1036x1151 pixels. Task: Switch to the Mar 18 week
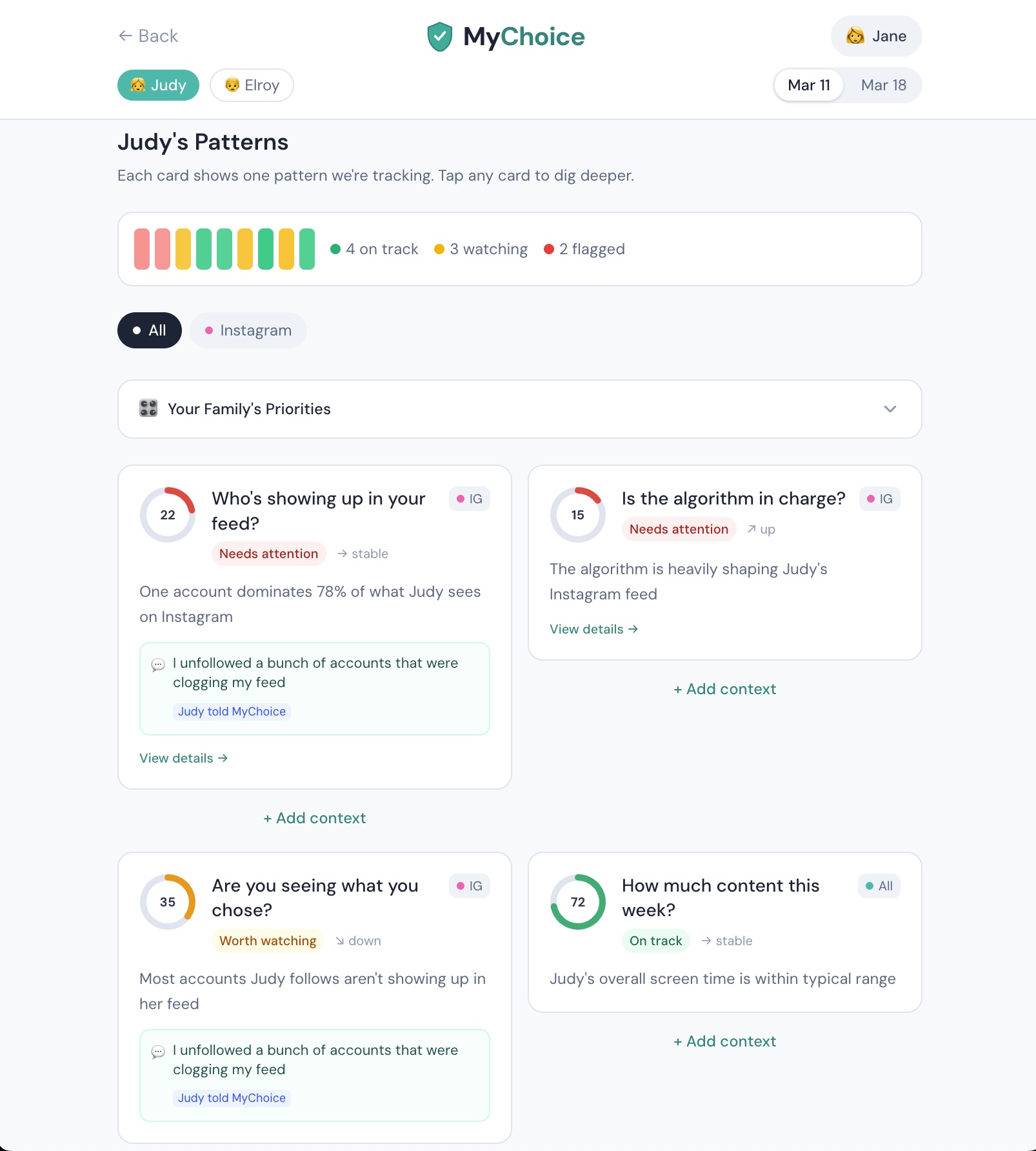(x=883, y=85)
